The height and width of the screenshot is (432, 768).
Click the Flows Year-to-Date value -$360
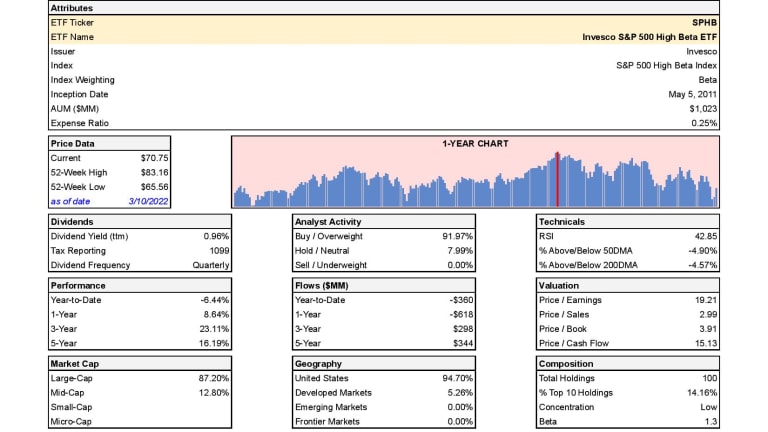(461, 300)
